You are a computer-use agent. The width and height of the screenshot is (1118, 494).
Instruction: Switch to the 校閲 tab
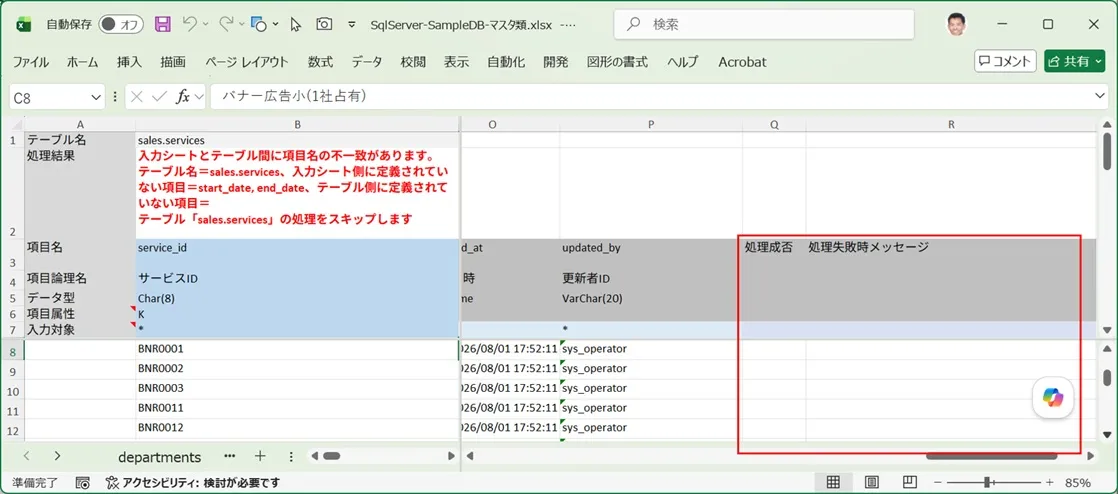[414, 62]
